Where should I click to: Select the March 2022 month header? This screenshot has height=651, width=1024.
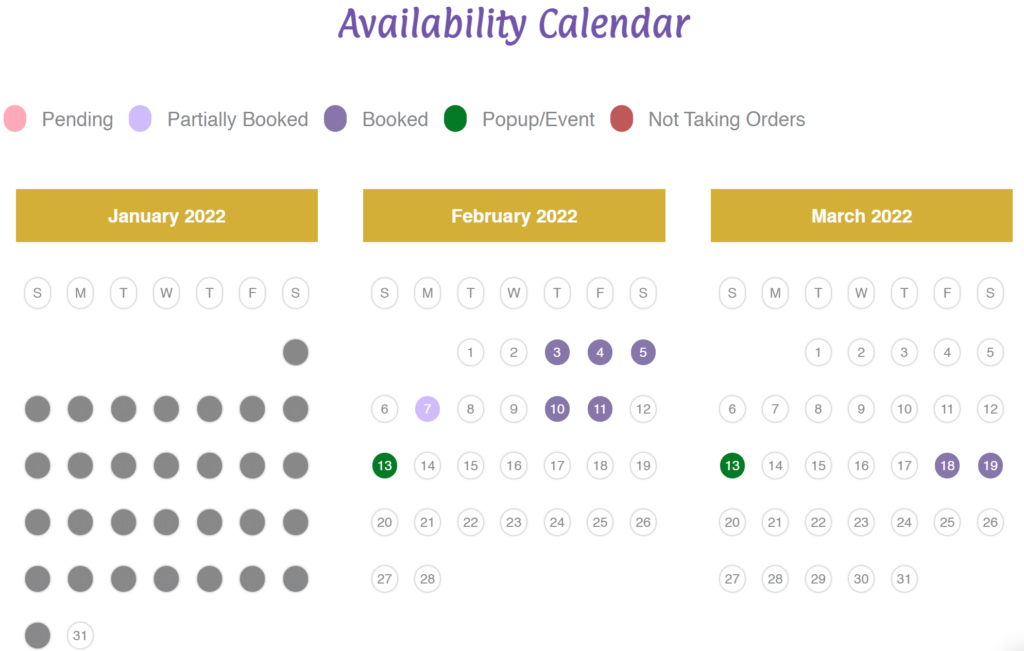pos(861,216)
